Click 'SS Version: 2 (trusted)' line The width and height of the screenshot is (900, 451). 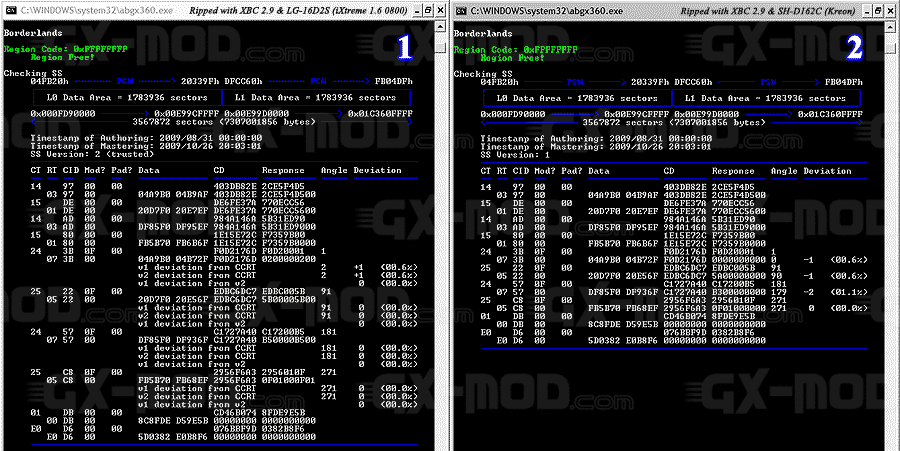(x=92, y=154)
